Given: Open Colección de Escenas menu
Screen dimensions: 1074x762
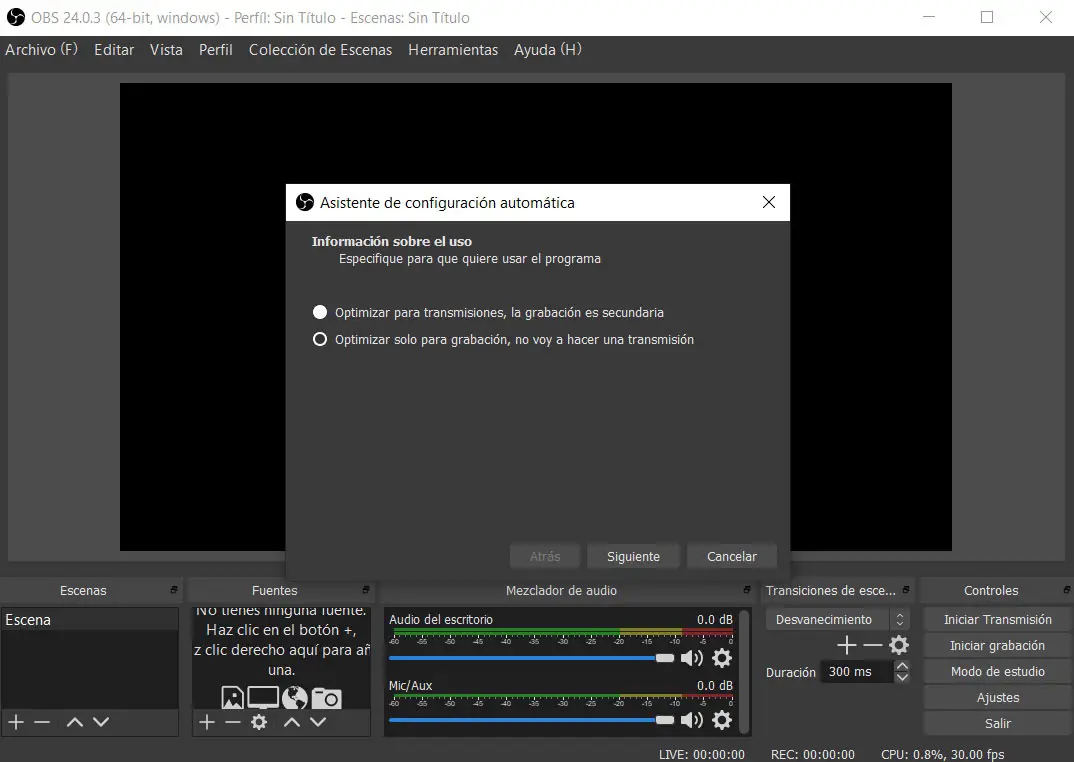Looking at the screenshot, I should [321, 49].
